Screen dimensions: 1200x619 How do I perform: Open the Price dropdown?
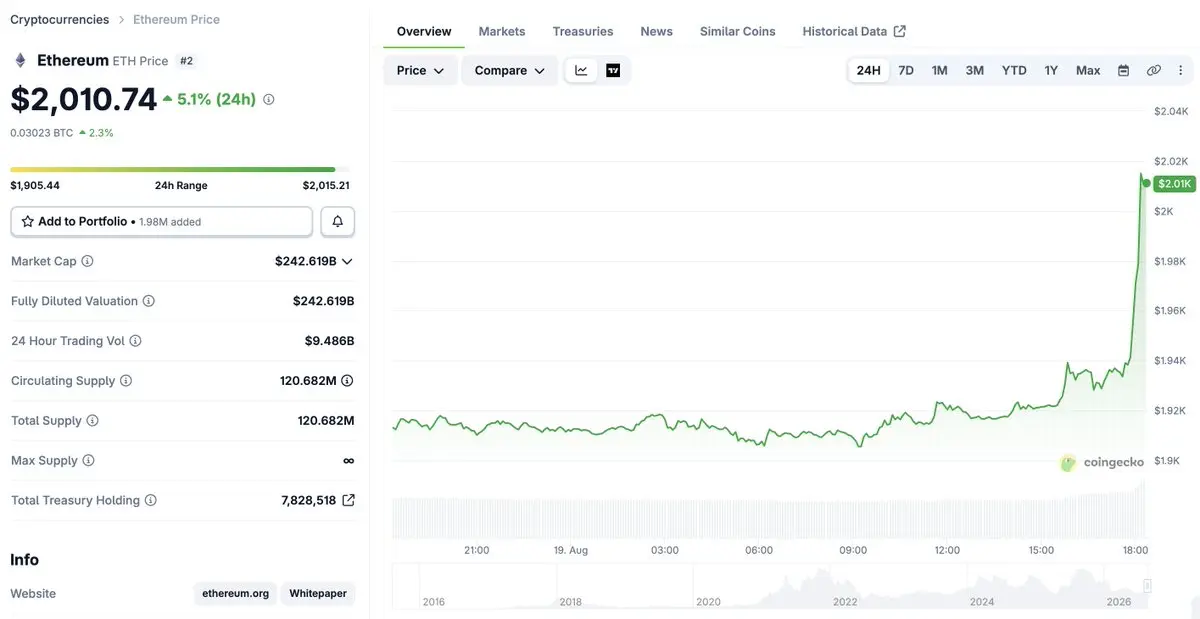coord(421,70)
